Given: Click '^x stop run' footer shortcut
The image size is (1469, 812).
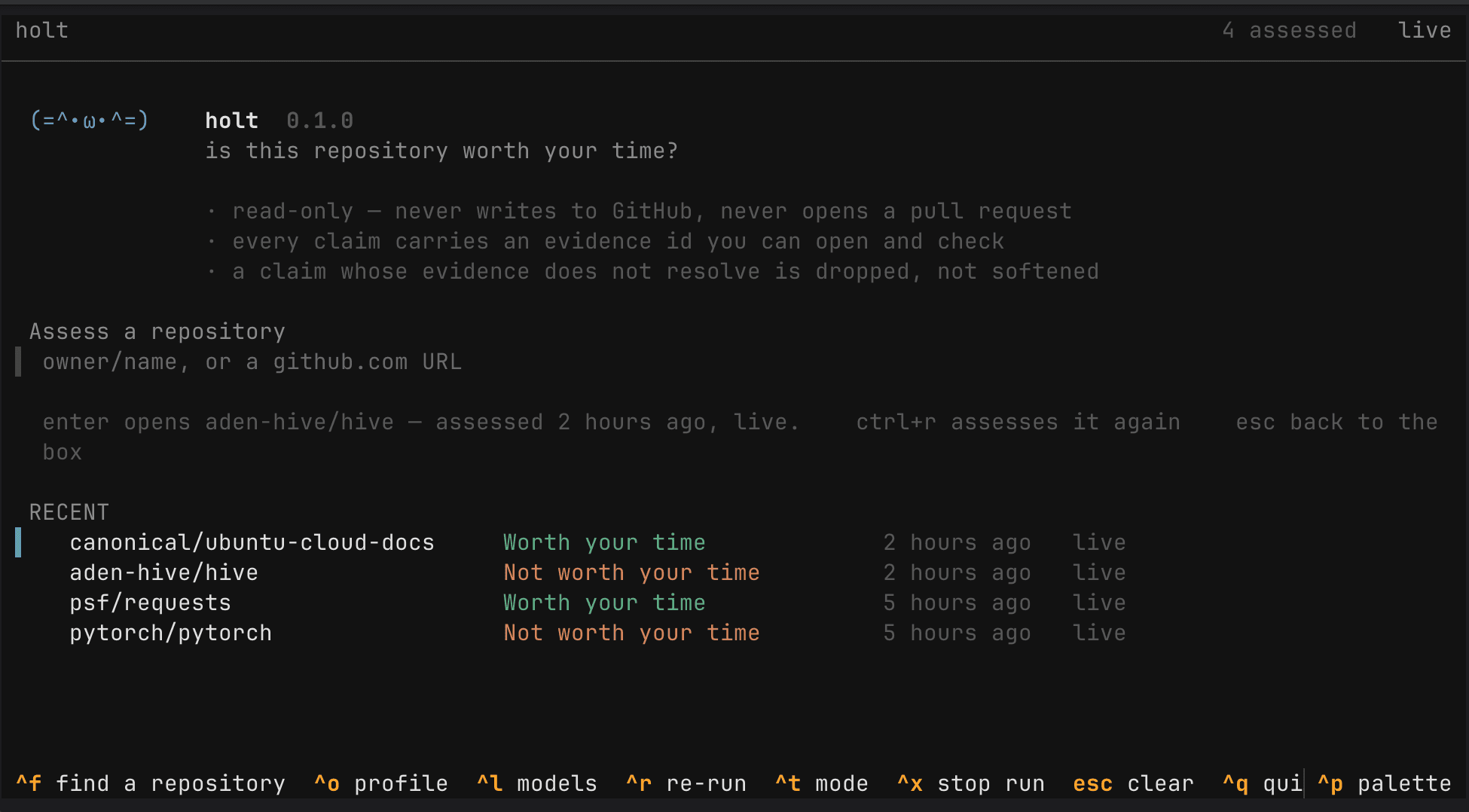Looking at the screenshot, I should coord(971,784).
